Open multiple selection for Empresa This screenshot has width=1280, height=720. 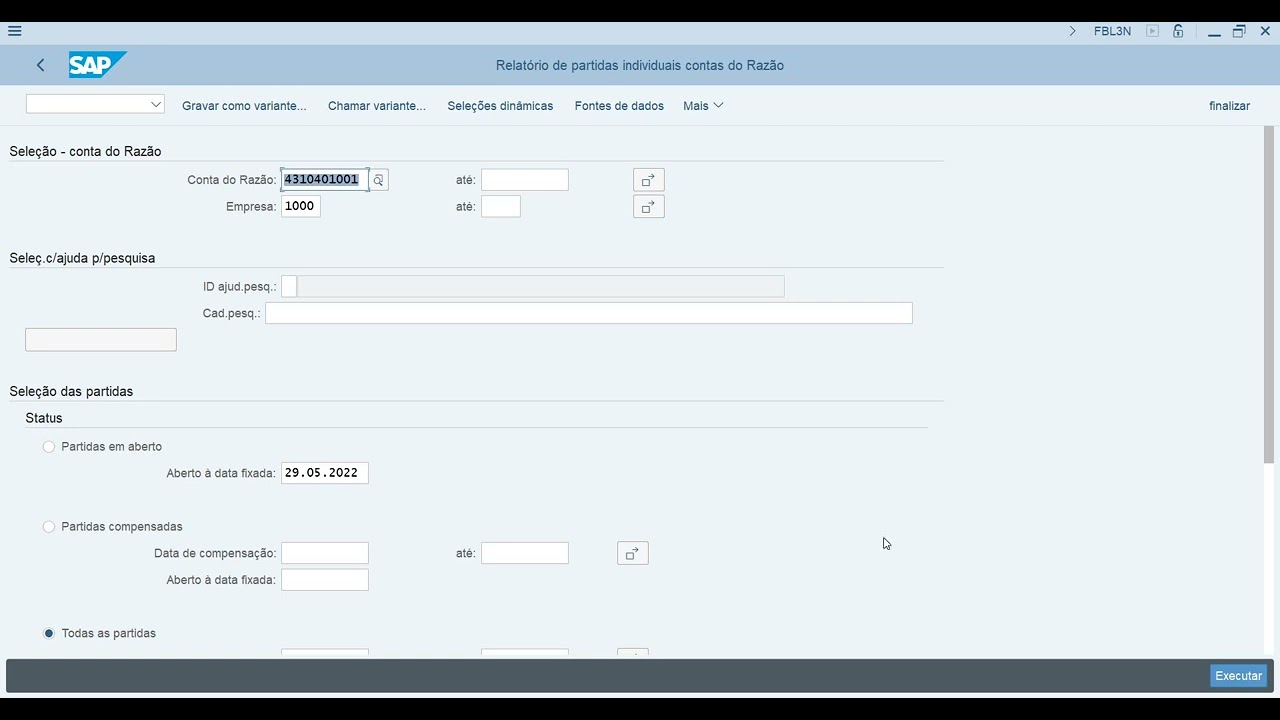[649, 207]
